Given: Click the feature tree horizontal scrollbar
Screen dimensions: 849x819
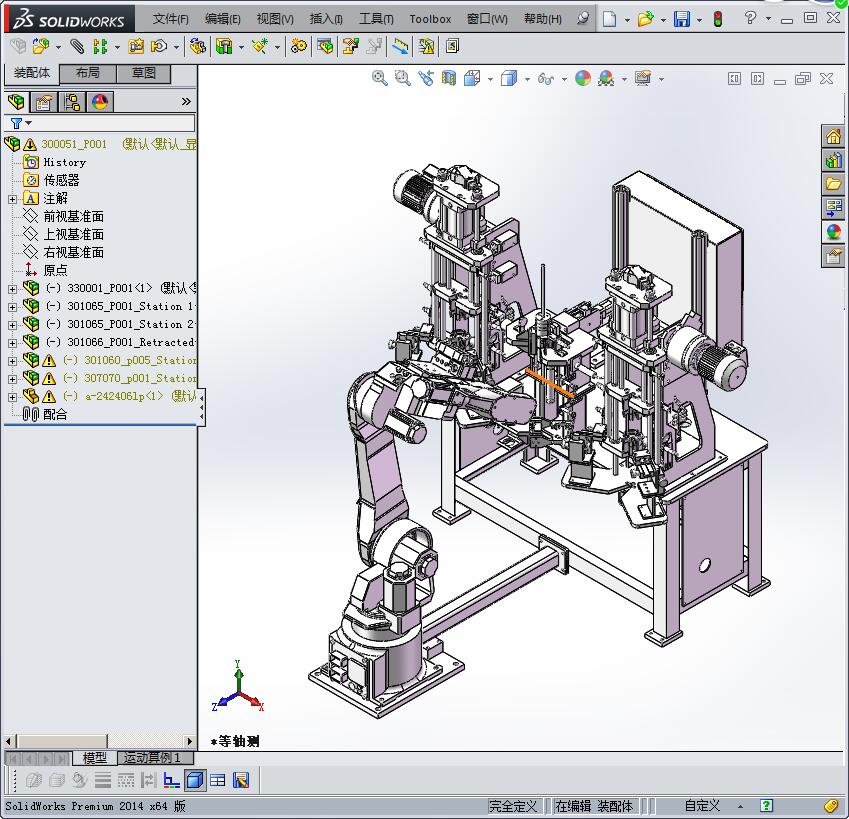Looking at the screenshot, I should coord(100,741).
